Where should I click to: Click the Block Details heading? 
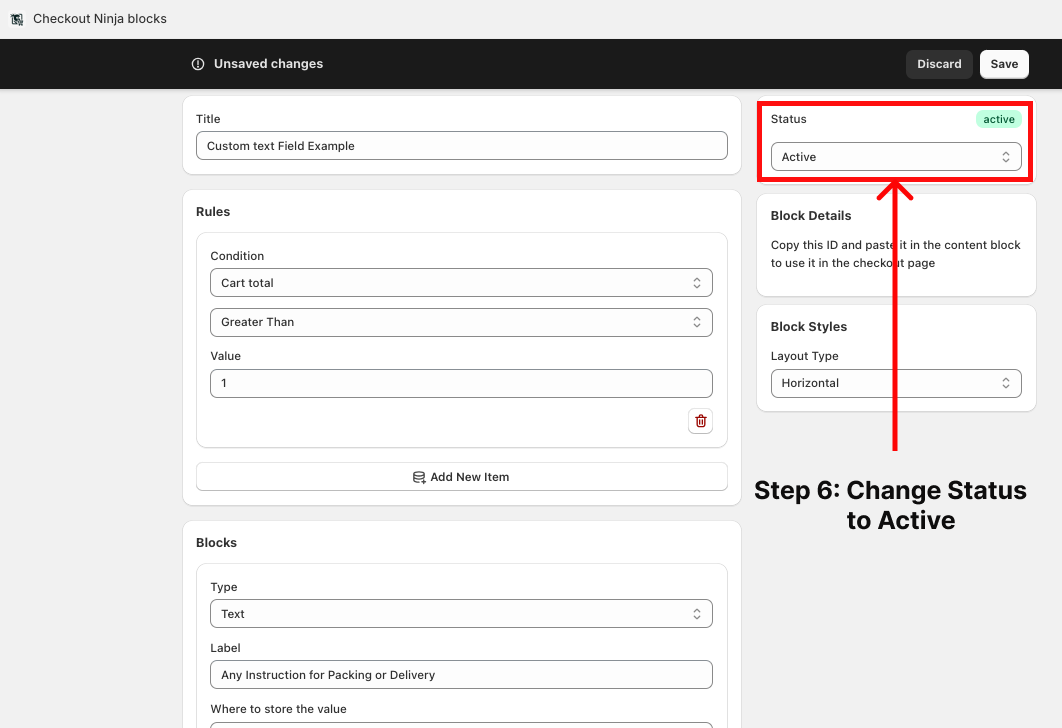(810, 216)
